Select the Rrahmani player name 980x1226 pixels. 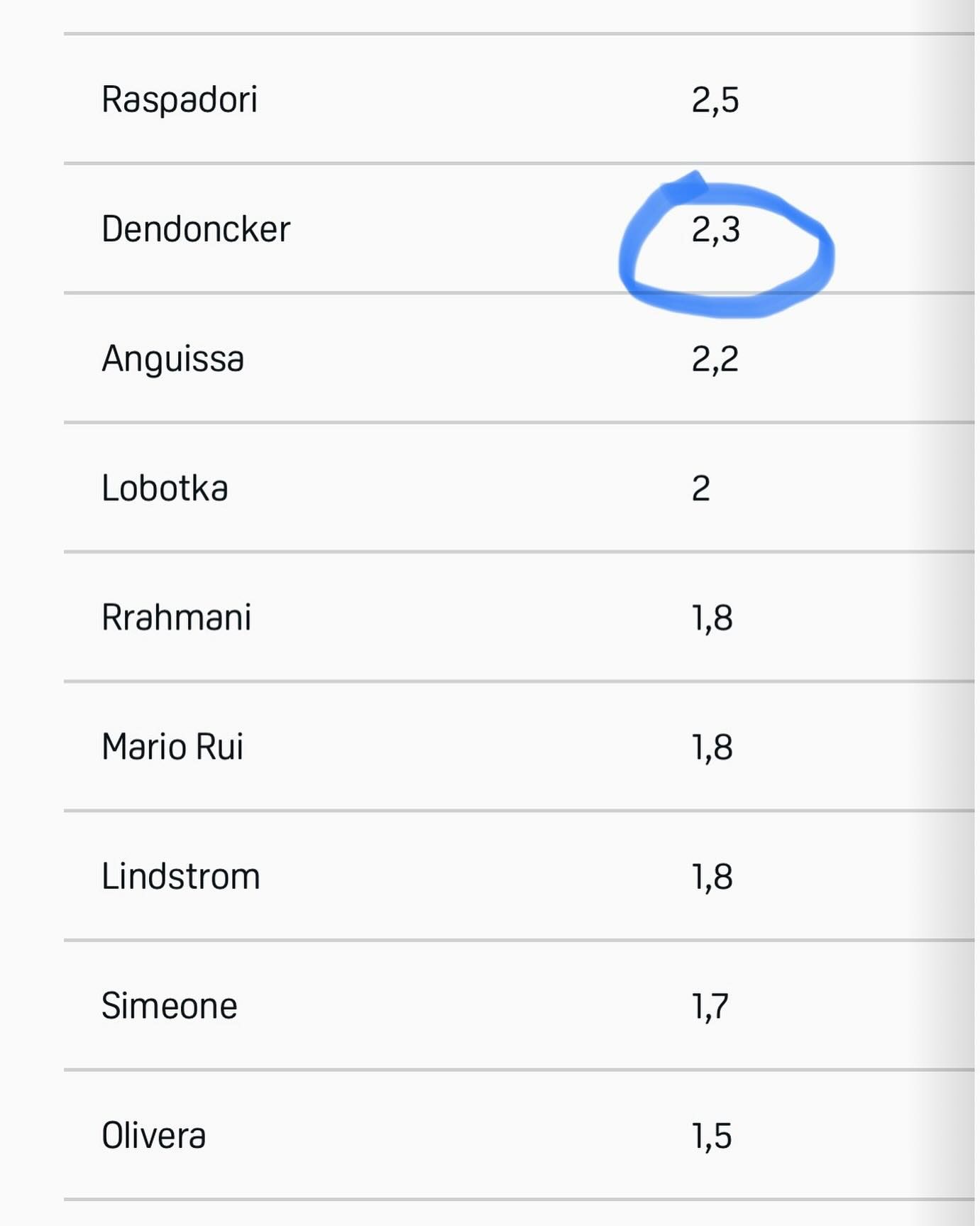tap(177, 617)
